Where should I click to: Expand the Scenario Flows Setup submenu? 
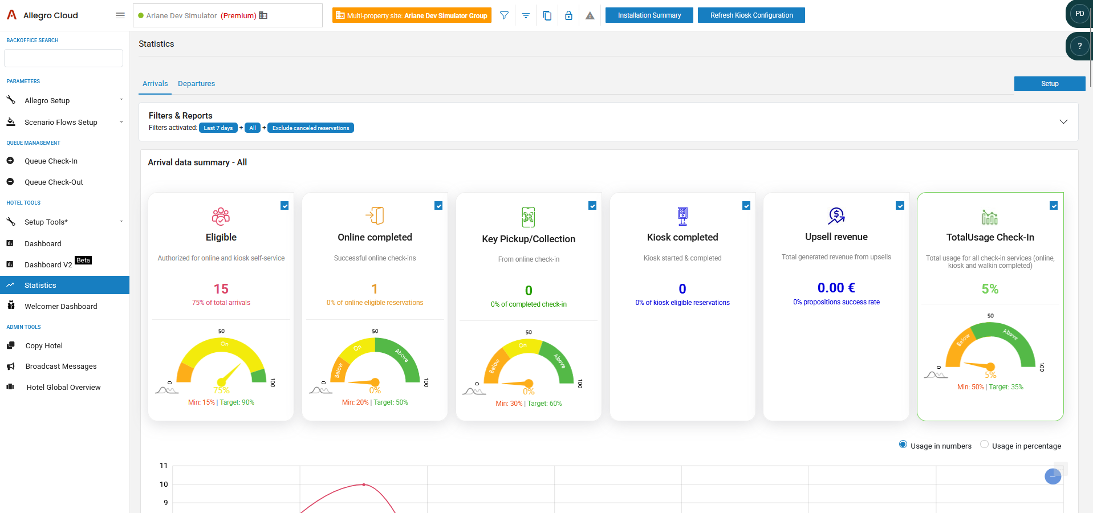(x=121, y=122)
